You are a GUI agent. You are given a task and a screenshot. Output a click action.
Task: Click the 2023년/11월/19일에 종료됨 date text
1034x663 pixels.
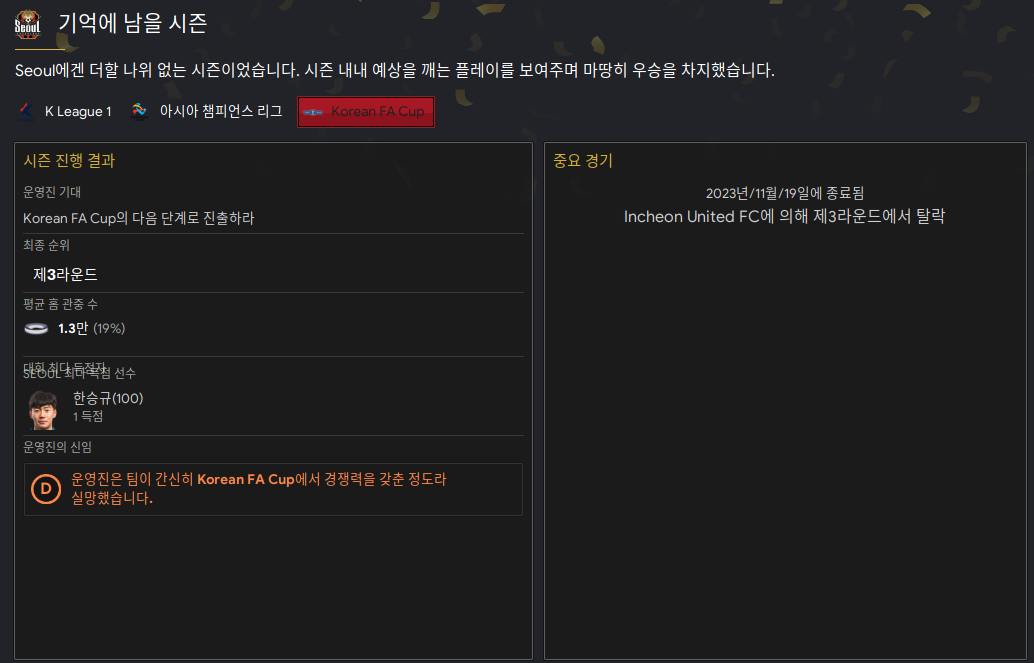click(785, 193)
